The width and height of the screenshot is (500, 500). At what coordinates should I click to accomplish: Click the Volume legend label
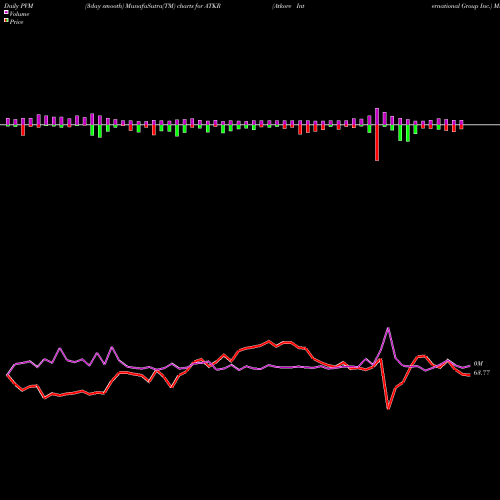tap(19, 14)
